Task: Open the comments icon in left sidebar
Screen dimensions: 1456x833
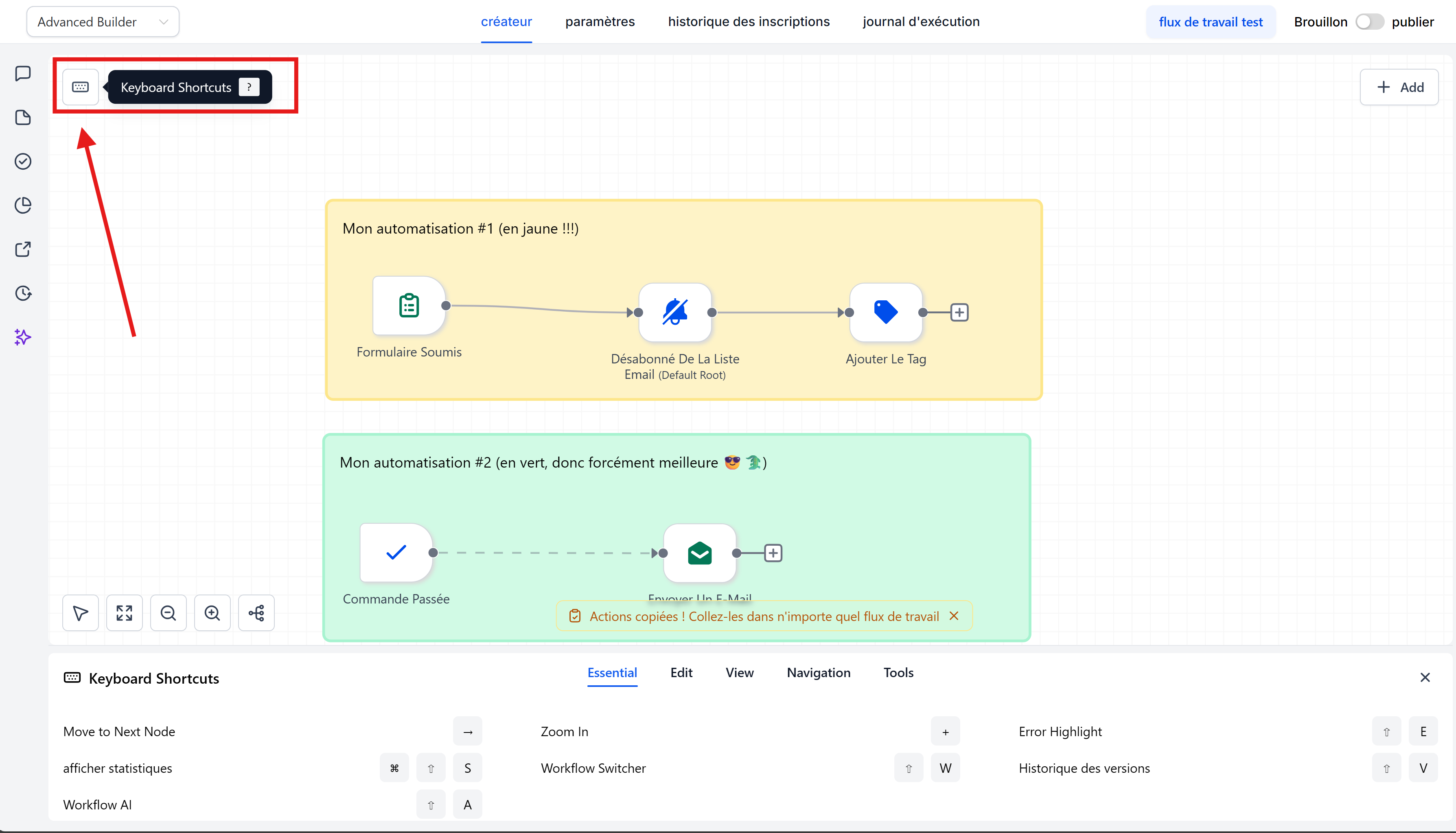Action: point(23,73)
